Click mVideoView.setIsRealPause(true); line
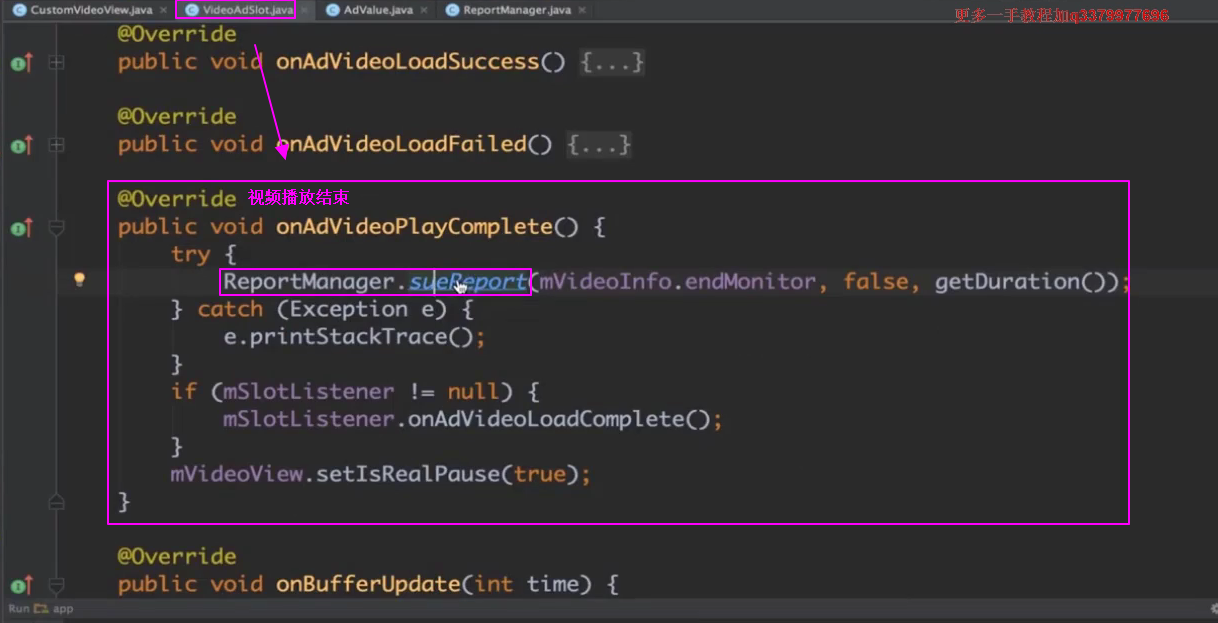This screenshot has height=623, width=1218. point(380,474)
